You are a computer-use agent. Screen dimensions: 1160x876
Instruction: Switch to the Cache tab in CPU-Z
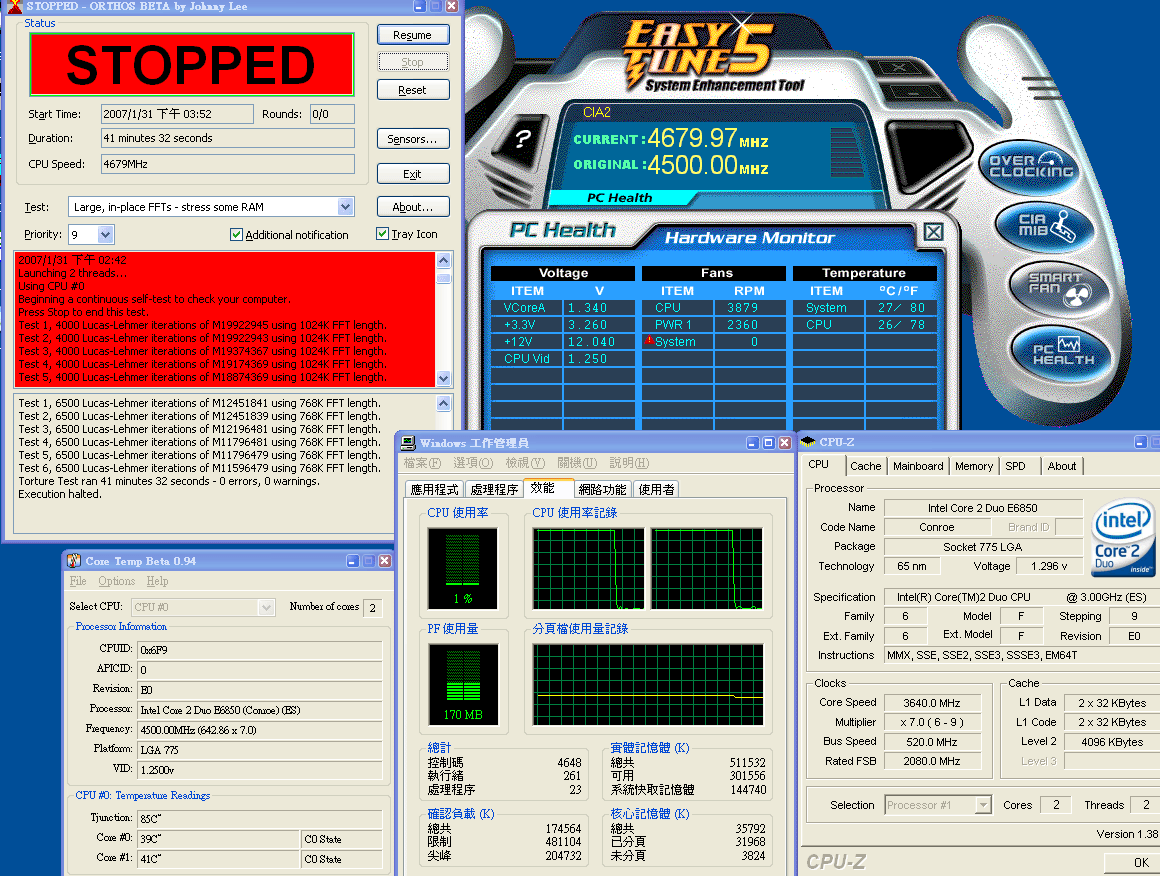tap(866, 466)
